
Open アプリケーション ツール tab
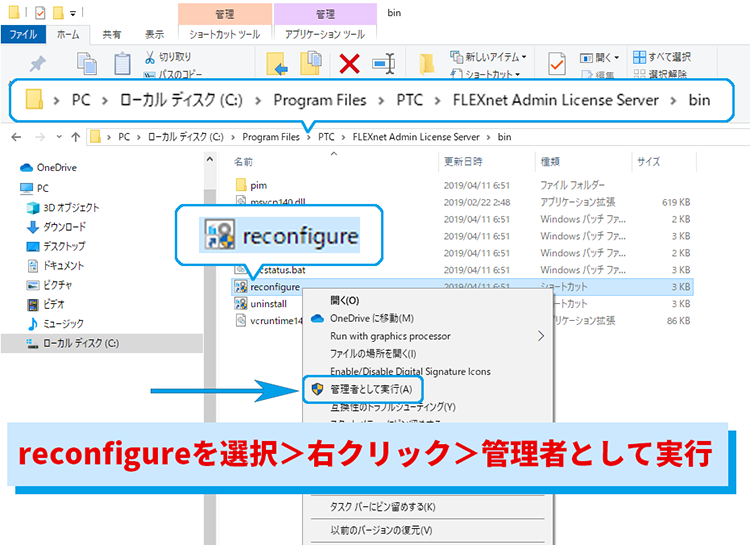[x=325, y=34]
